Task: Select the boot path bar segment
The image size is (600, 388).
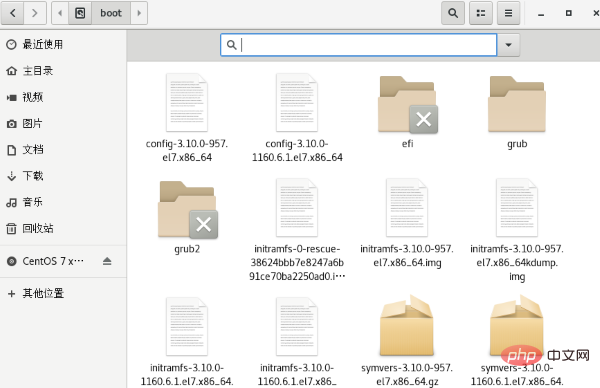Action: (x=111, y=13)
